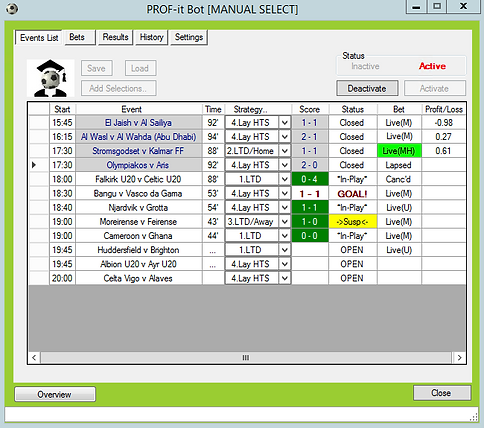
Task: Click the Score column header
Action: [x=310, y=109]
